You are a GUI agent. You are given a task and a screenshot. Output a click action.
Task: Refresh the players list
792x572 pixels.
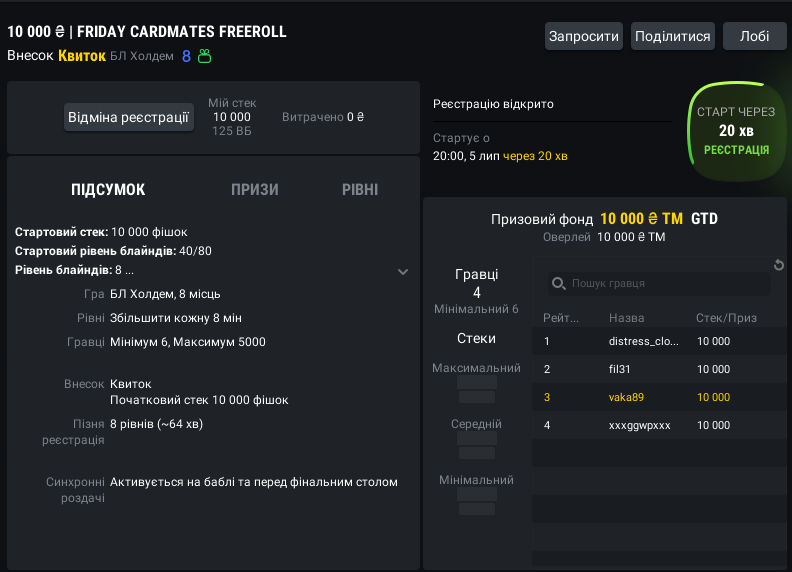[780, 265]
